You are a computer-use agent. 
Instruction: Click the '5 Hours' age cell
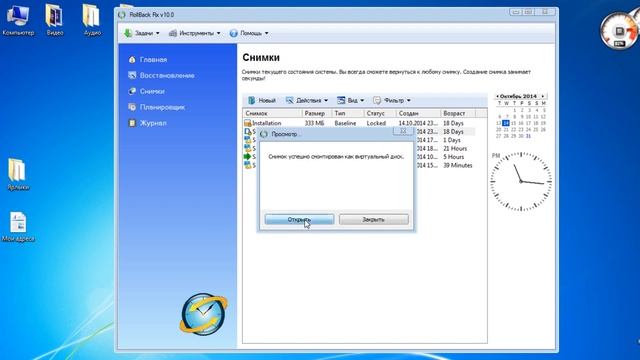(453, 157)
